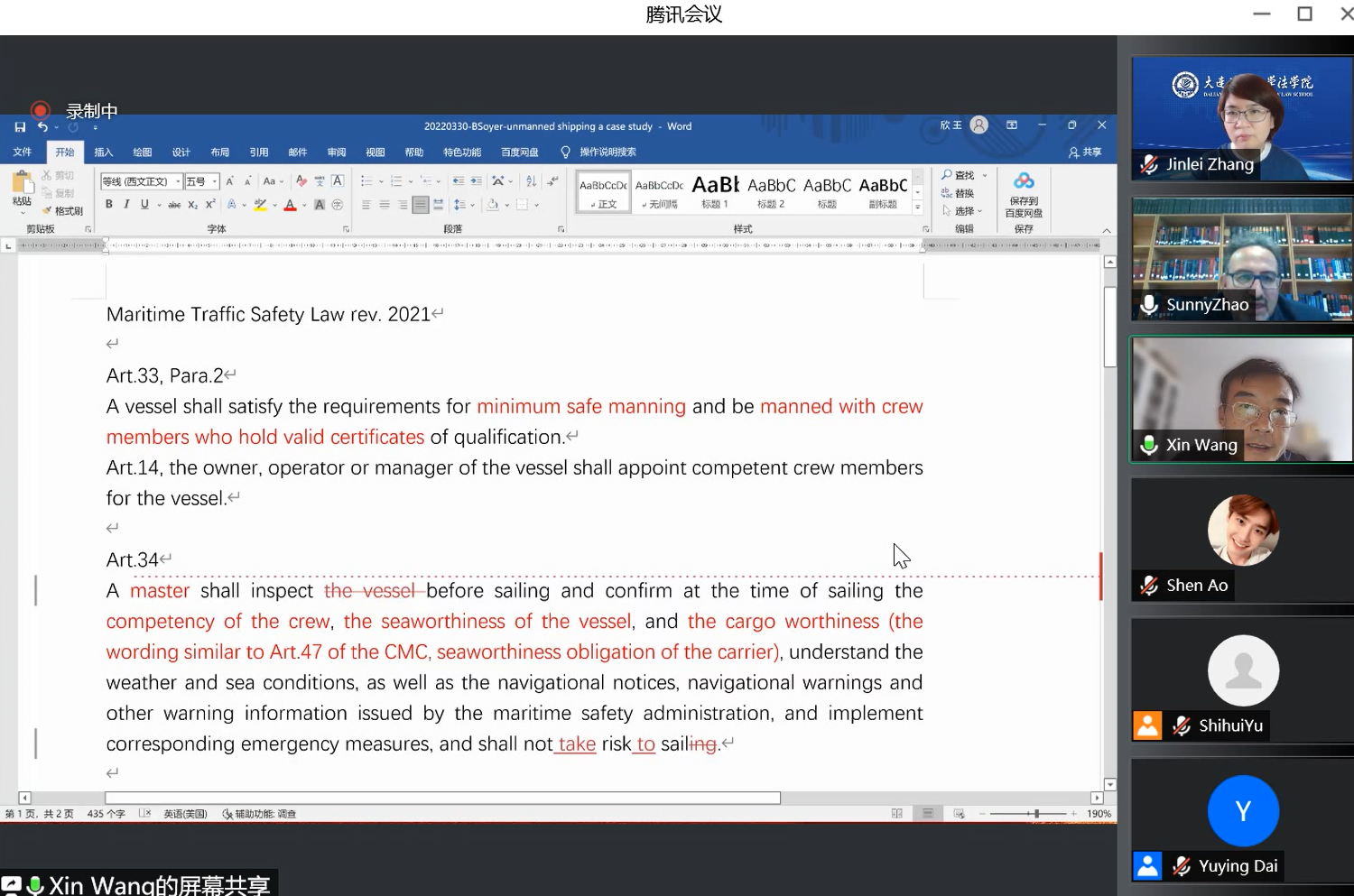The image size is (1354, 896).
Task: Click the 共享 (Share) button
Action: [x=1085, y=152]
